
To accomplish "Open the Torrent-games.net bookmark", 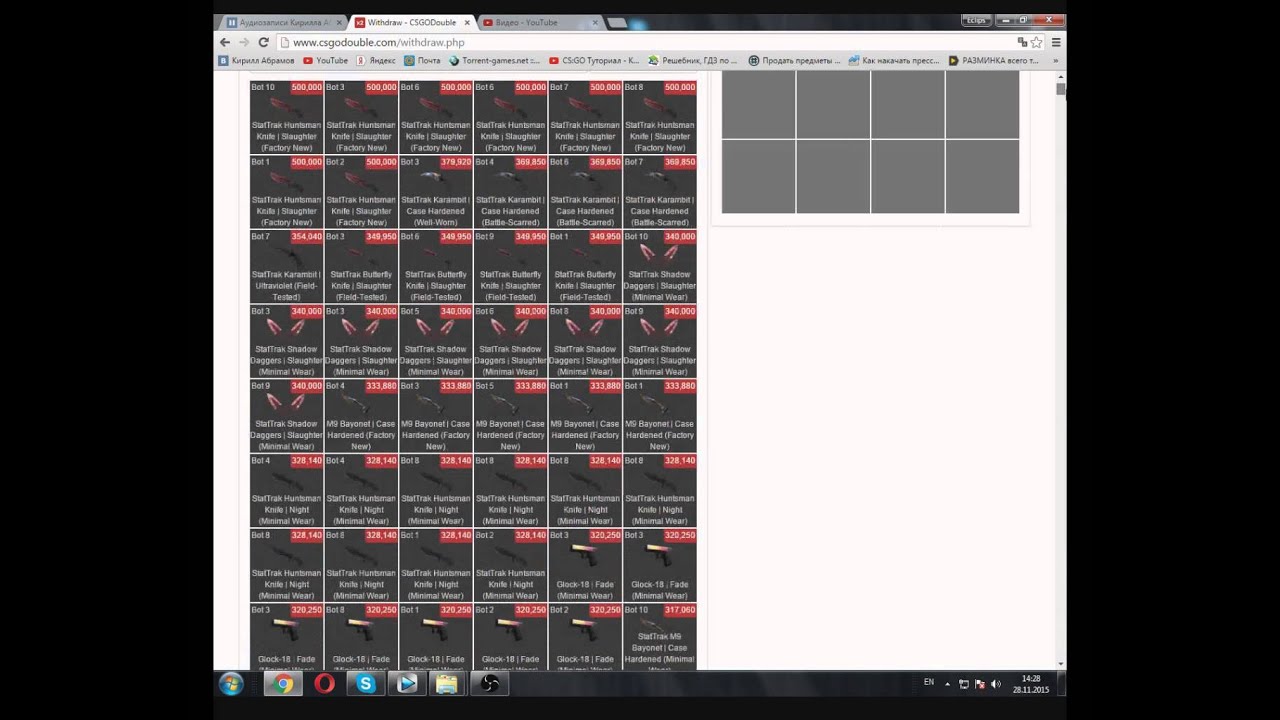I will (x=494, y=60).
